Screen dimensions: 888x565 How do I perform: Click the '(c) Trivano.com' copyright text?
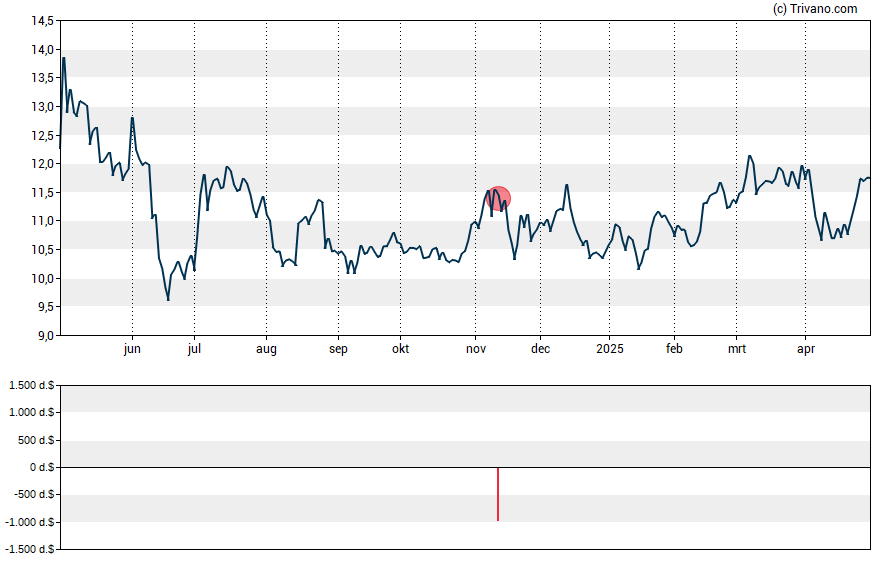(815, 8)
